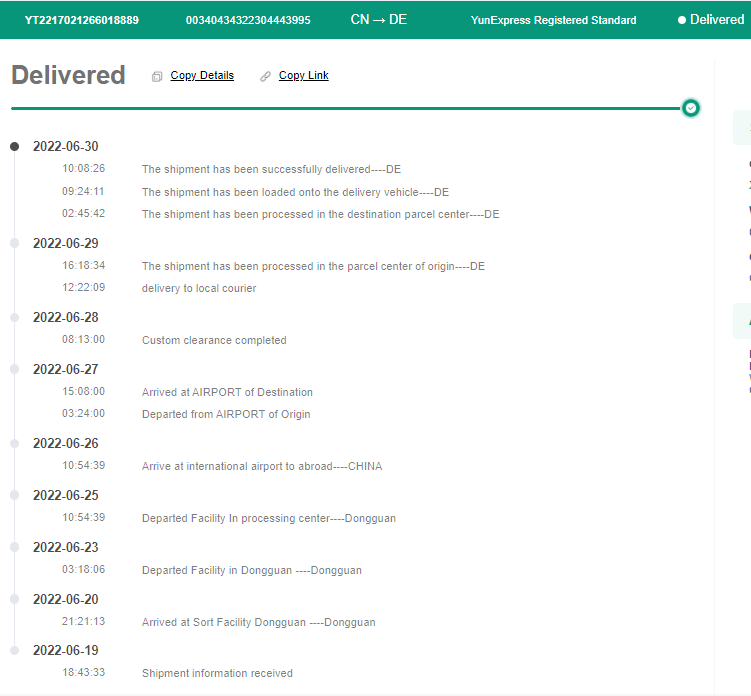Click the copy icon beside Copy Details

point(157,77)
